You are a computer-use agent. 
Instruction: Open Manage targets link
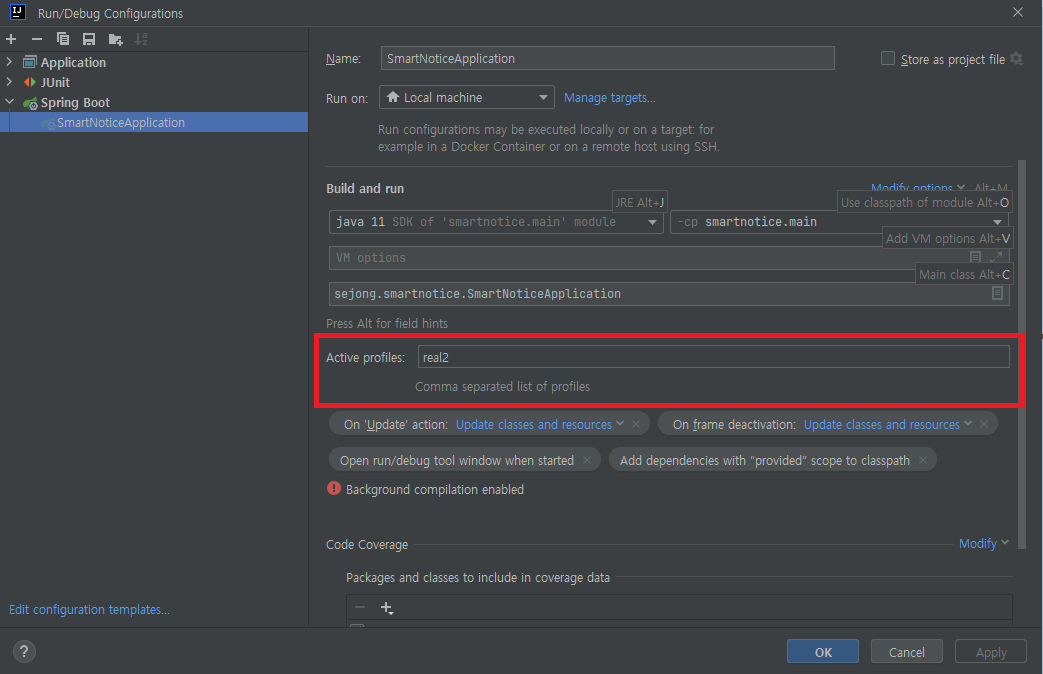609,97
